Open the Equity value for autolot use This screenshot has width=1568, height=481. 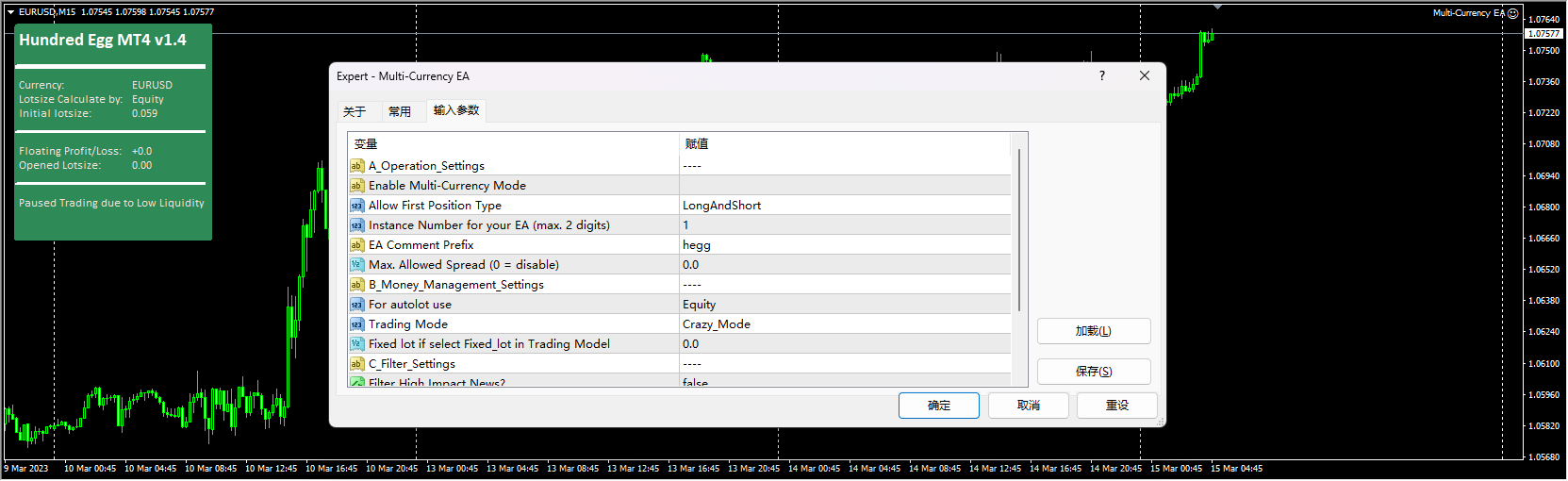pos(699,305)
